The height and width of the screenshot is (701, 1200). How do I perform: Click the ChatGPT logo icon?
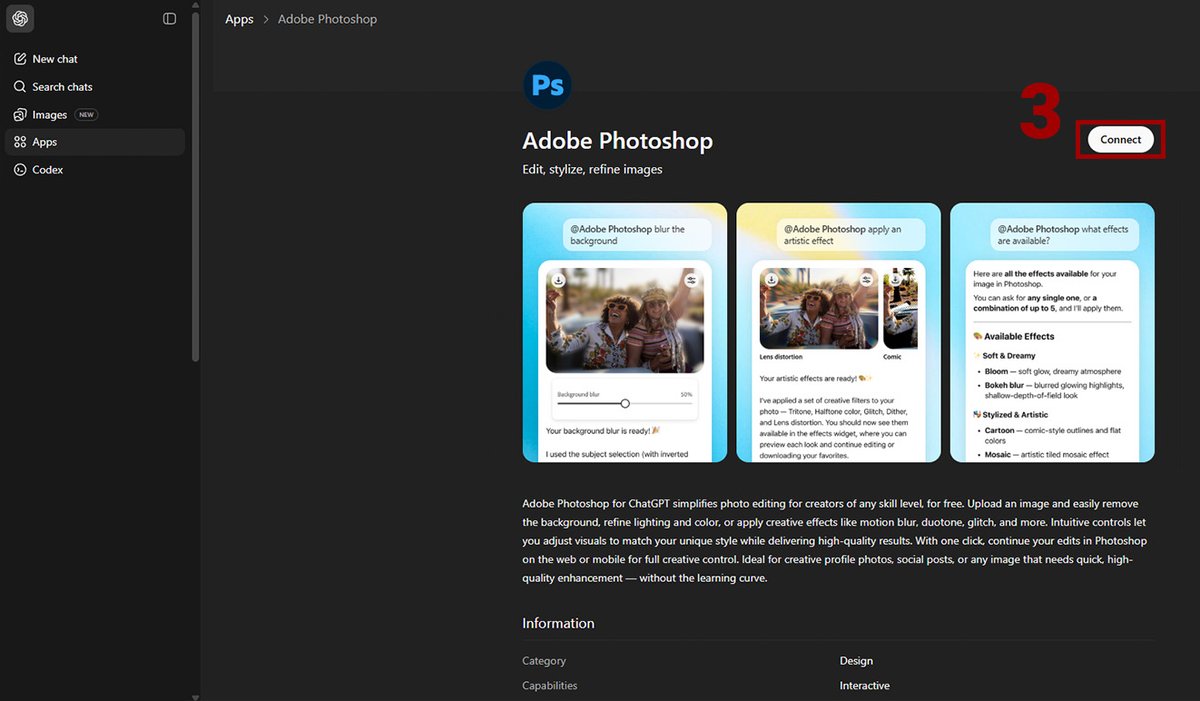coord(20,18)
